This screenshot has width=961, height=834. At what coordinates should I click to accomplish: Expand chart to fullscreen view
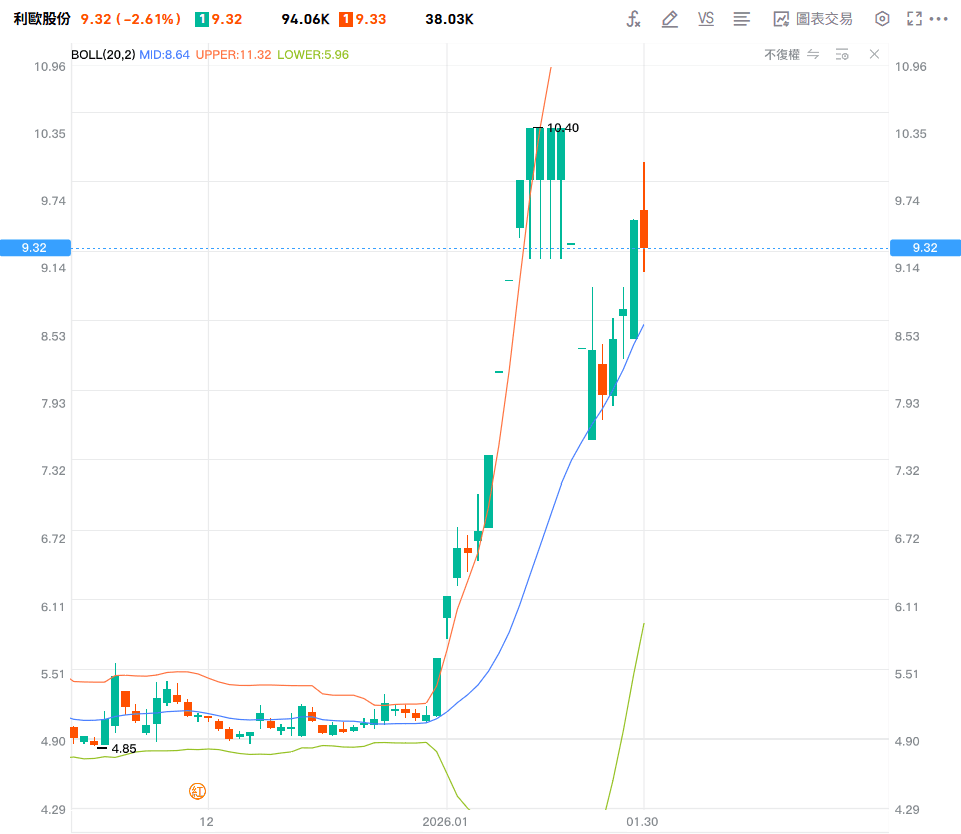[914, 19]
